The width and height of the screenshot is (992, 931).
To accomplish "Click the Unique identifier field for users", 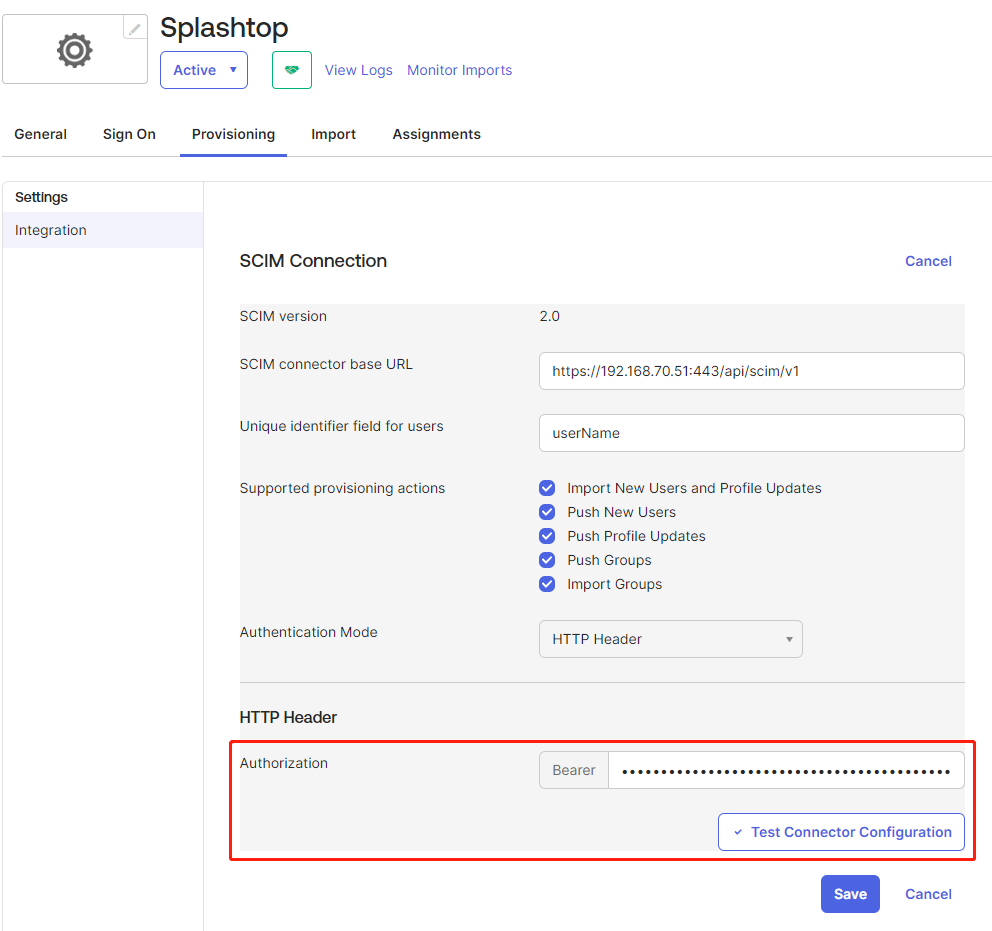I will [x=752, y=433].
